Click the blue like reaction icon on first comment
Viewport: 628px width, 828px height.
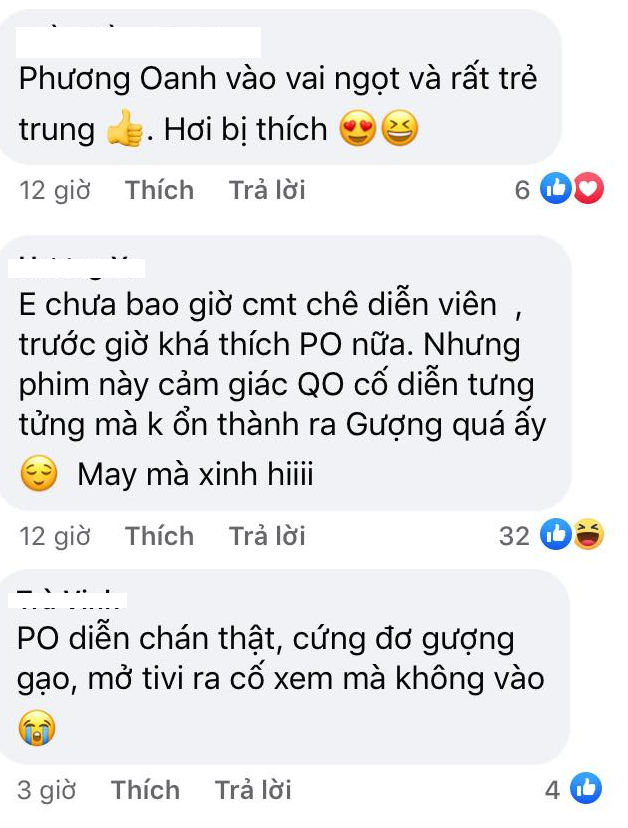tap(556, 189)
